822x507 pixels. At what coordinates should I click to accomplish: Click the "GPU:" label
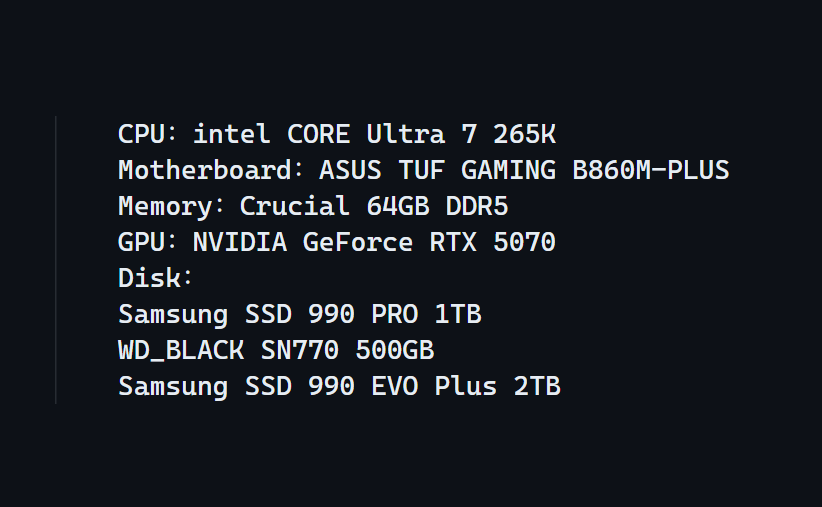(x=148, y=242)
